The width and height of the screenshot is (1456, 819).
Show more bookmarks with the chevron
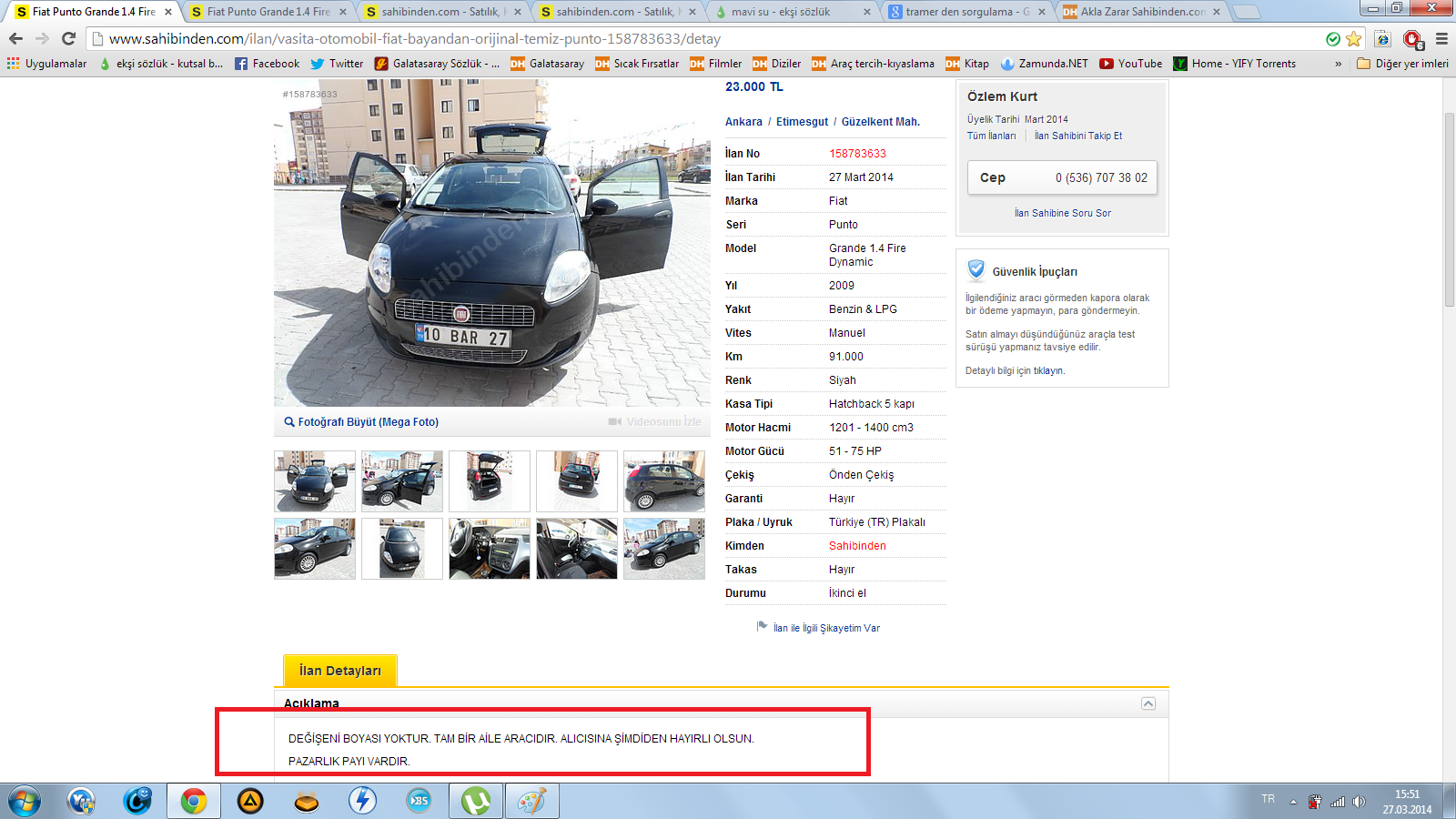pos(1338,64)
